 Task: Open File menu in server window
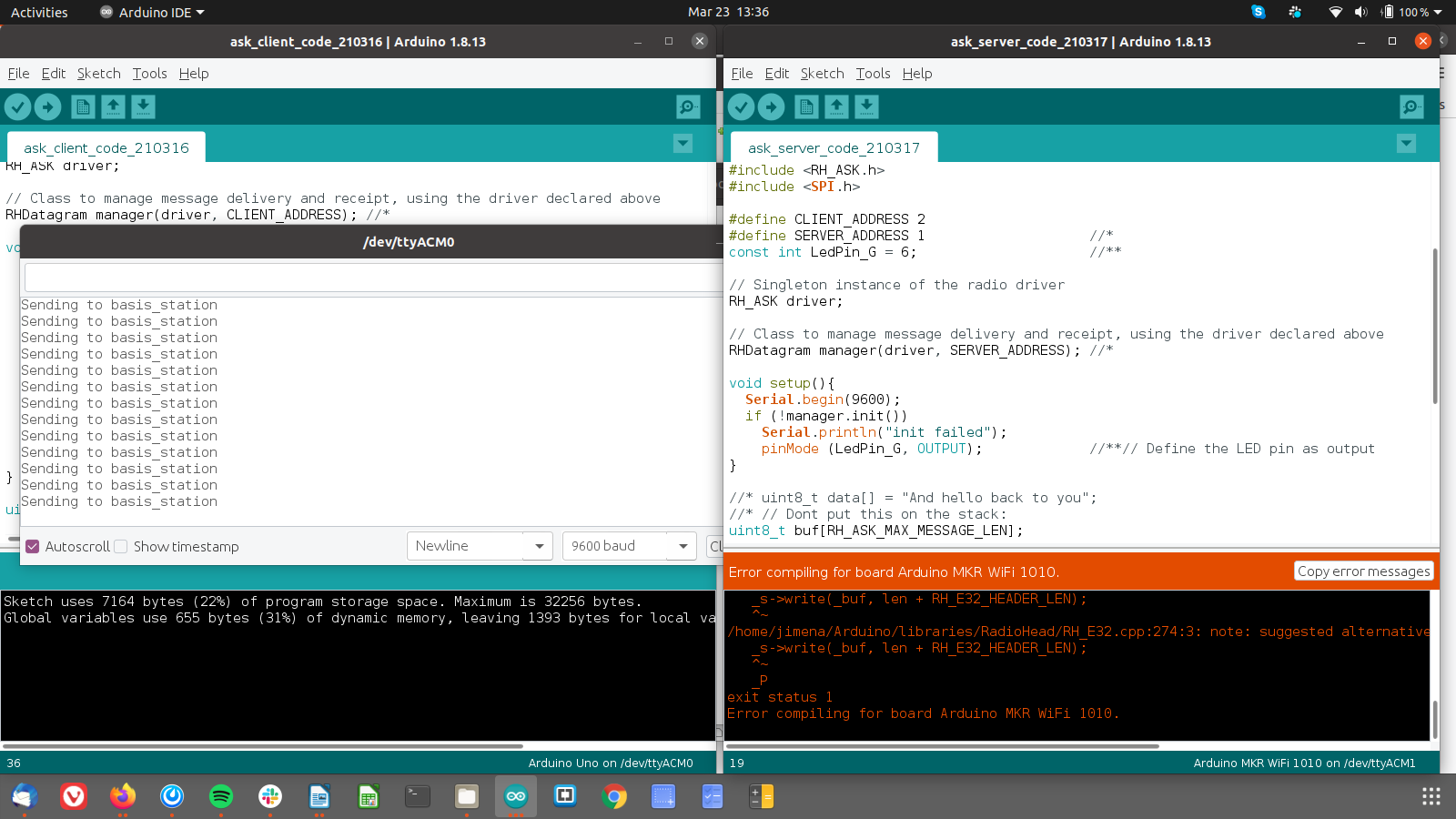click(742, 74)
